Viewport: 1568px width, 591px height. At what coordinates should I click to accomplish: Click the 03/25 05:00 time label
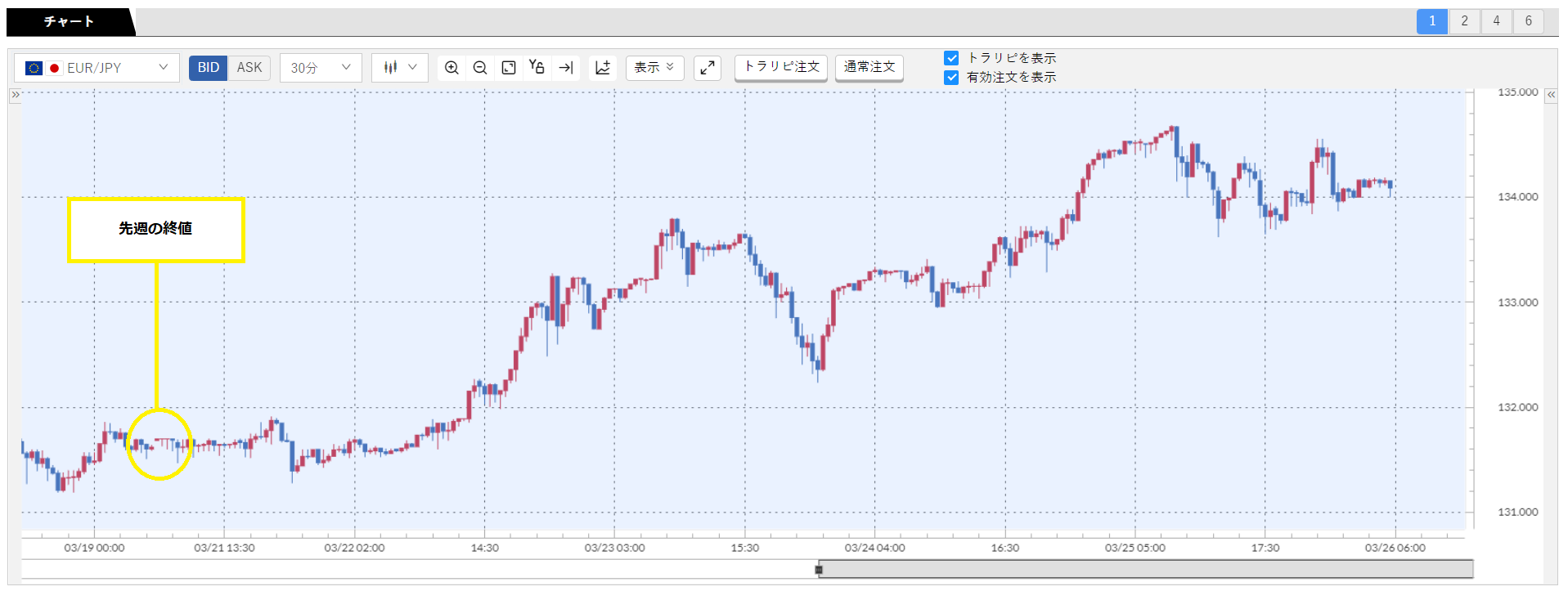(1134, 548)
